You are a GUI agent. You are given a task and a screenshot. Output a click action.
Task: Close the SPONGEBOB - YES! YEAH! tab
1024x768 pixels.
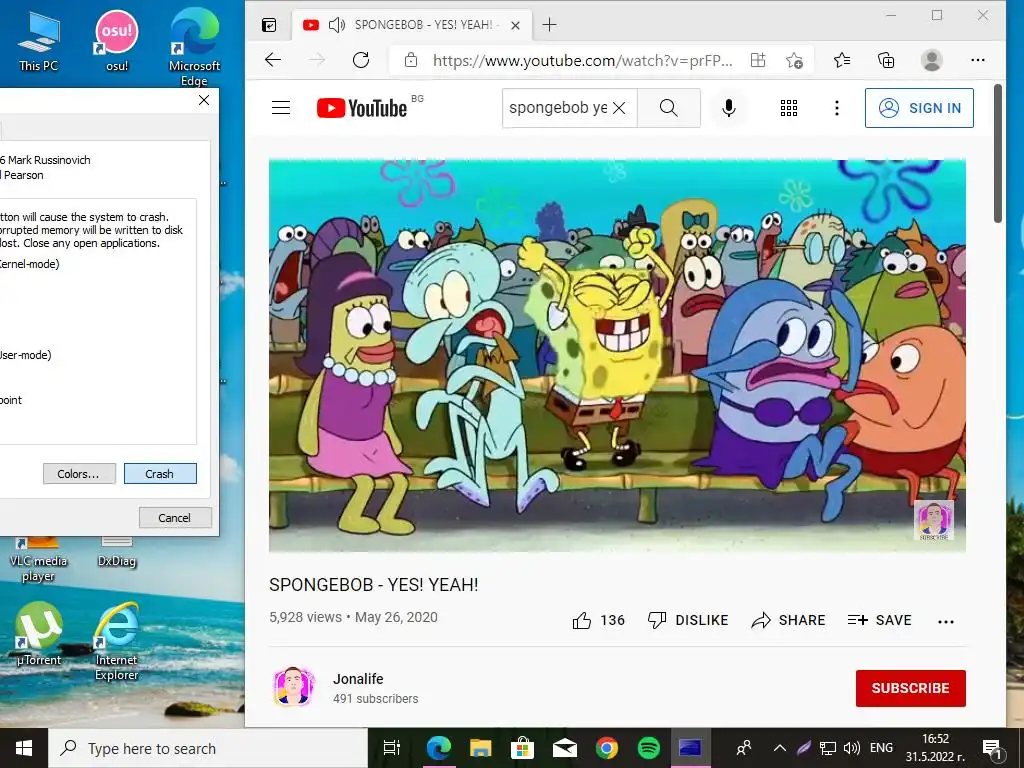point(515,25)
